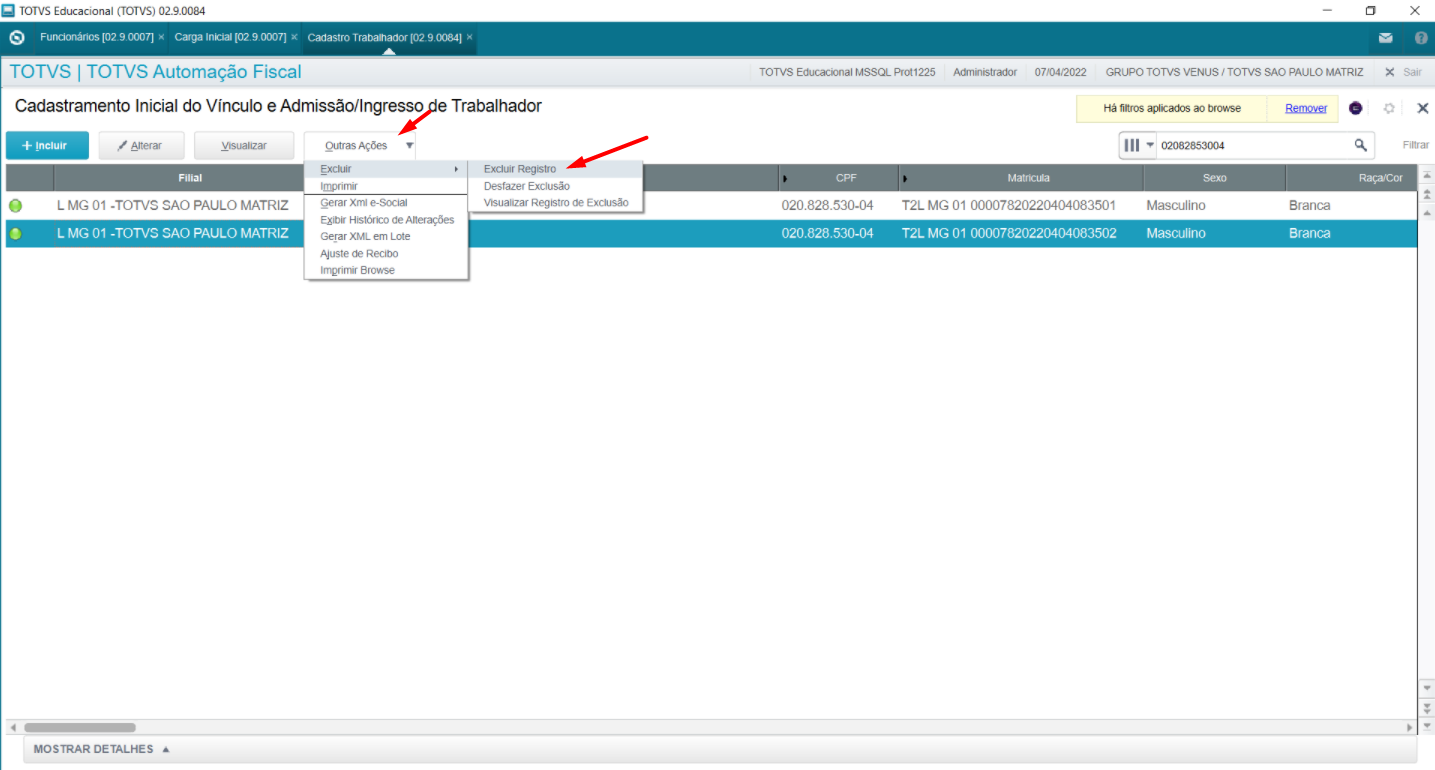The height and width of the screenshot is (770, 1435).
Task: Click the dark purple round icon beside Remover
Action: (x=1356, y=108)
